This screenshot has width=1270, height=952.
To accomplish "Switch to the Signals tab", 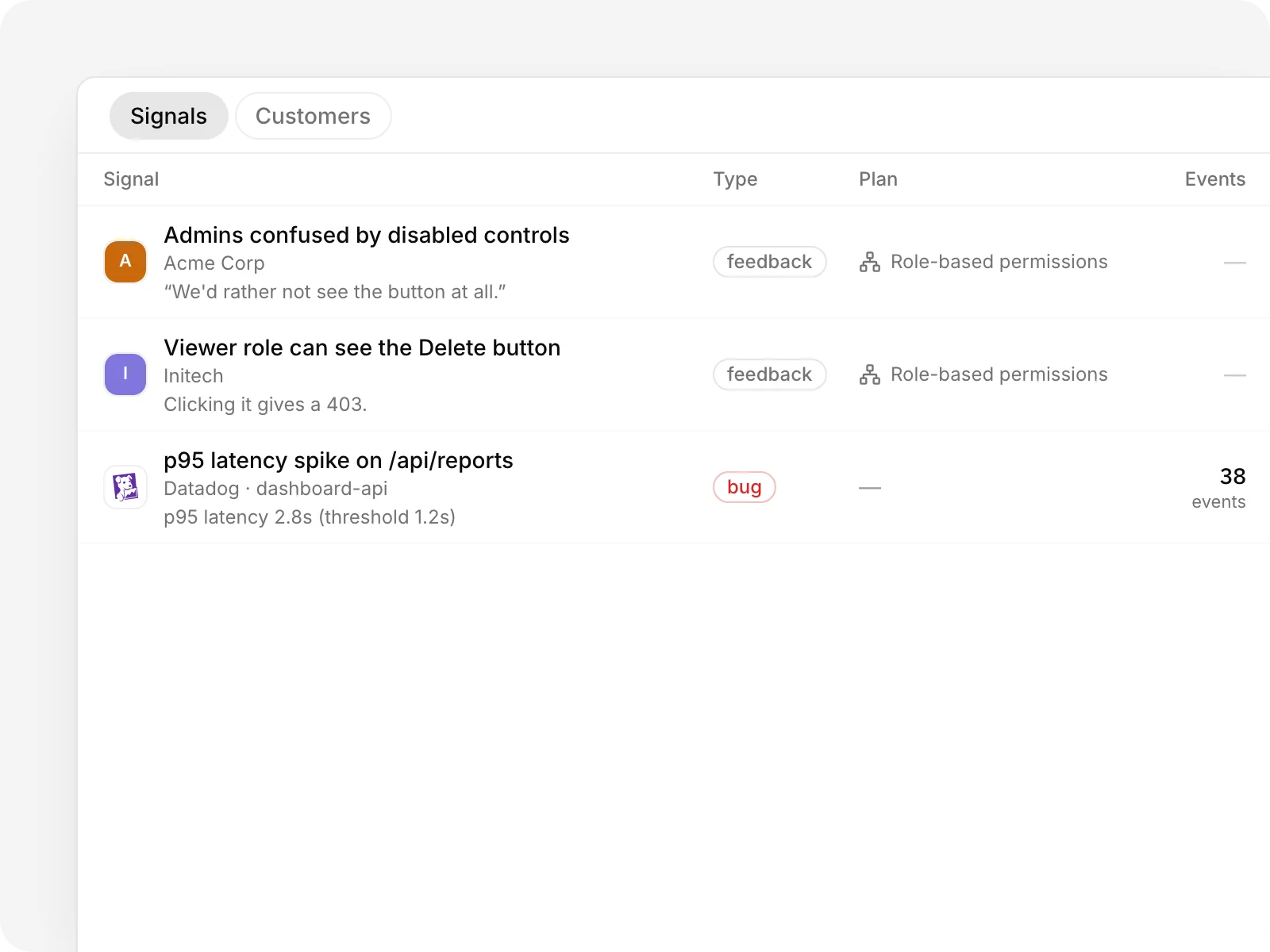I will click(168, 116).
